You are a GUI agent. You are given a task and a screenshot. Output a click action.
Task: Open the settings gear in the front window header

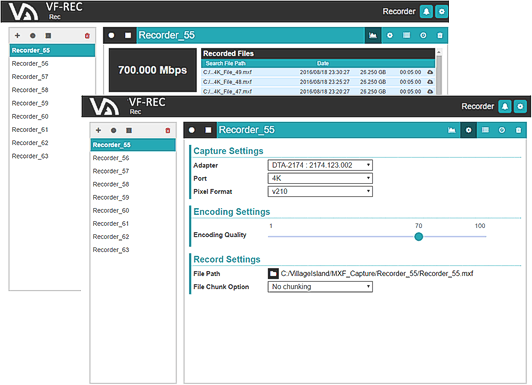point(520,107)
